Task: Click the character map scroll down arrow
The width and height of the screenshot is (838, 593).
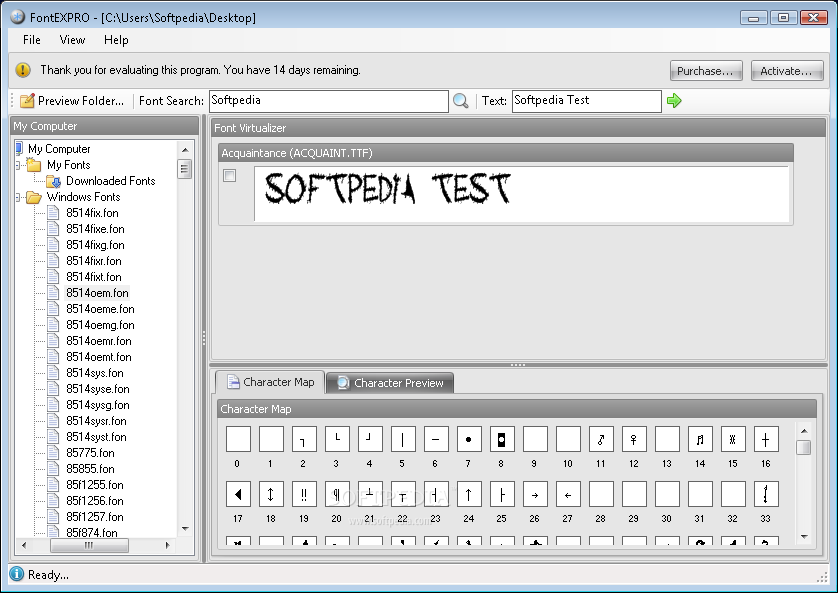Action: point(804,536)
